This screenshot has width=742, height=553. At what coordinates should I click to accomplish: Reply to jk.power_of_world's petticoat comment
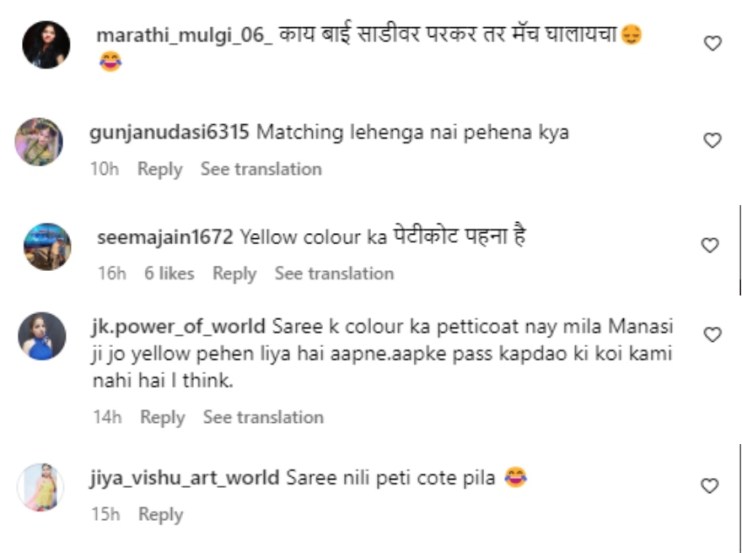tap(162, 417)
